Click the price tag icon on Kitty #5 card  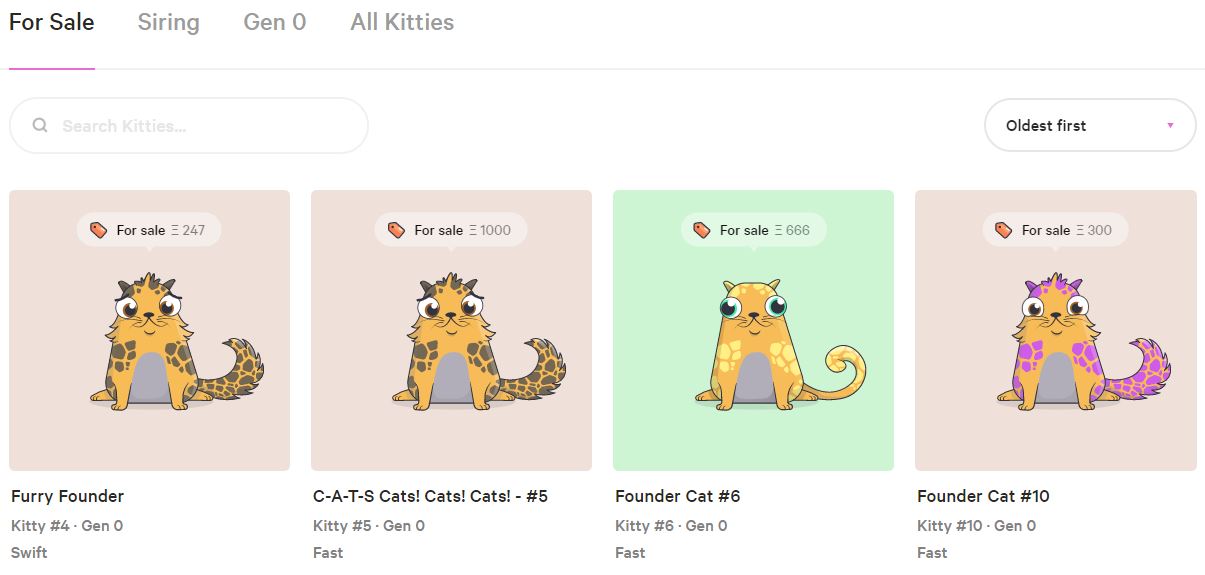[x=396, y=230]
